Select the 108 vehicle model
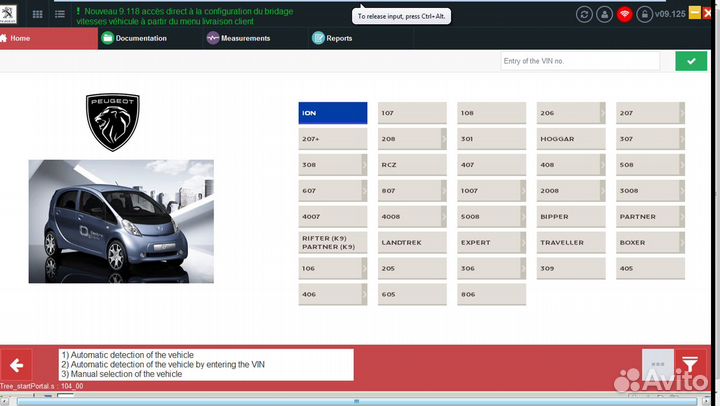This screenshot has height=406, width=720. point(491,113)
